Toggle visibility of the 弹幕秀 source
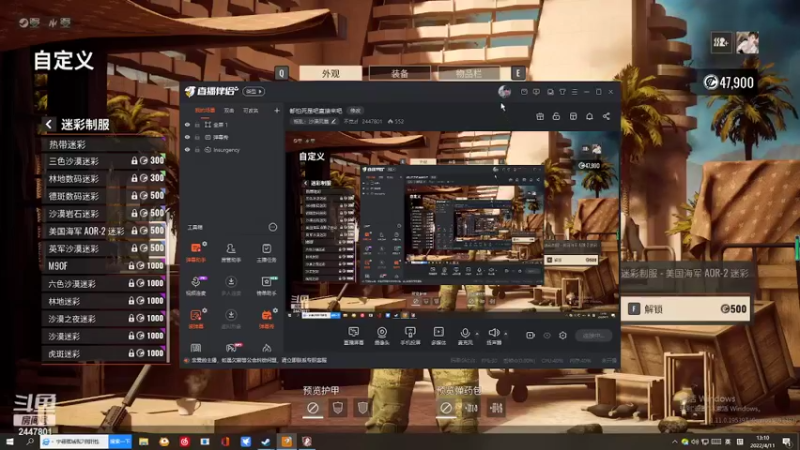Image resolution: width=800 pixels, height=450 pixels. coord(187,137)
